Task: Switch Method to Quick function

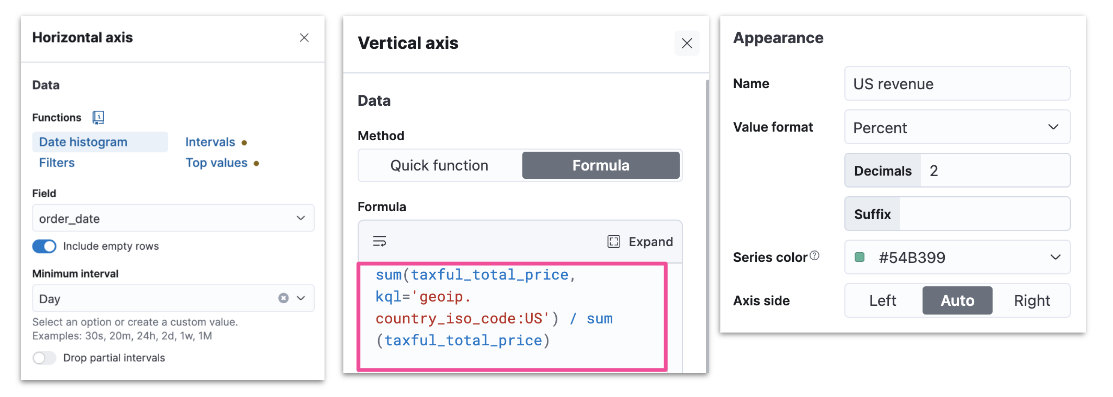Action: 439,165
